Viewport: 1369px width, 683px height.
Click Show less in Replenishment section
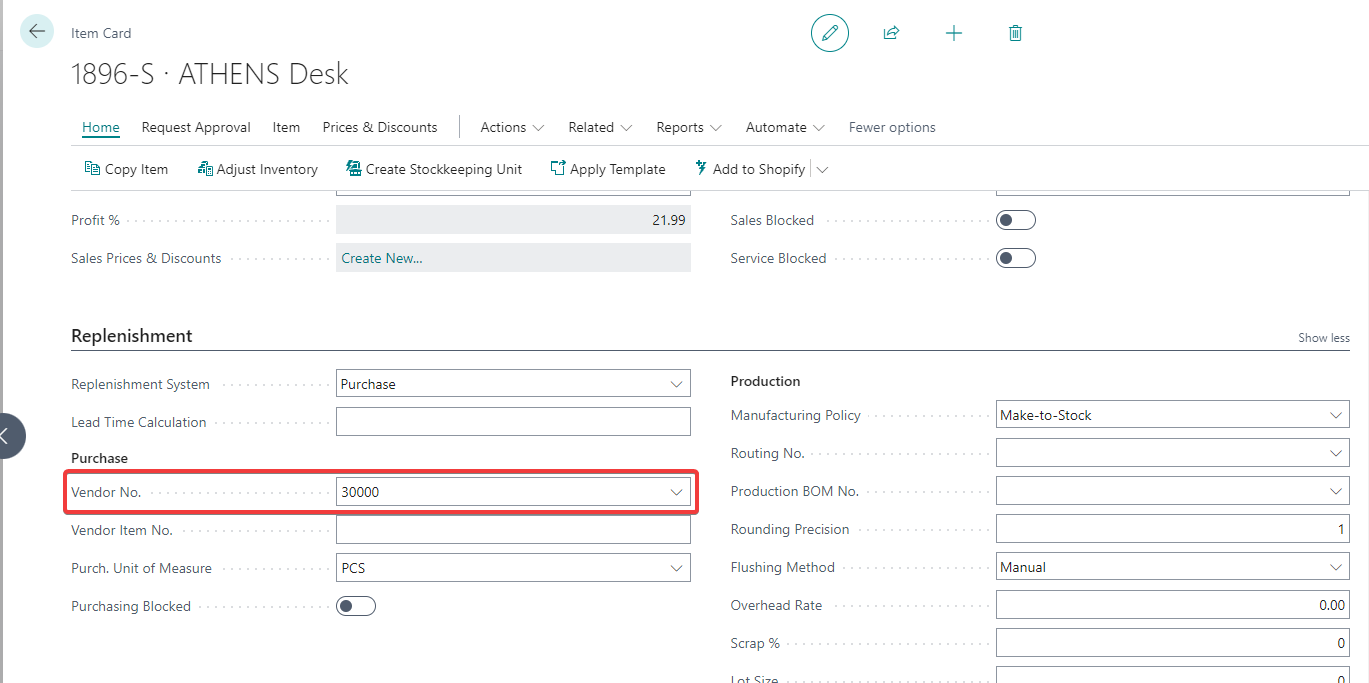pos(1323,338)
